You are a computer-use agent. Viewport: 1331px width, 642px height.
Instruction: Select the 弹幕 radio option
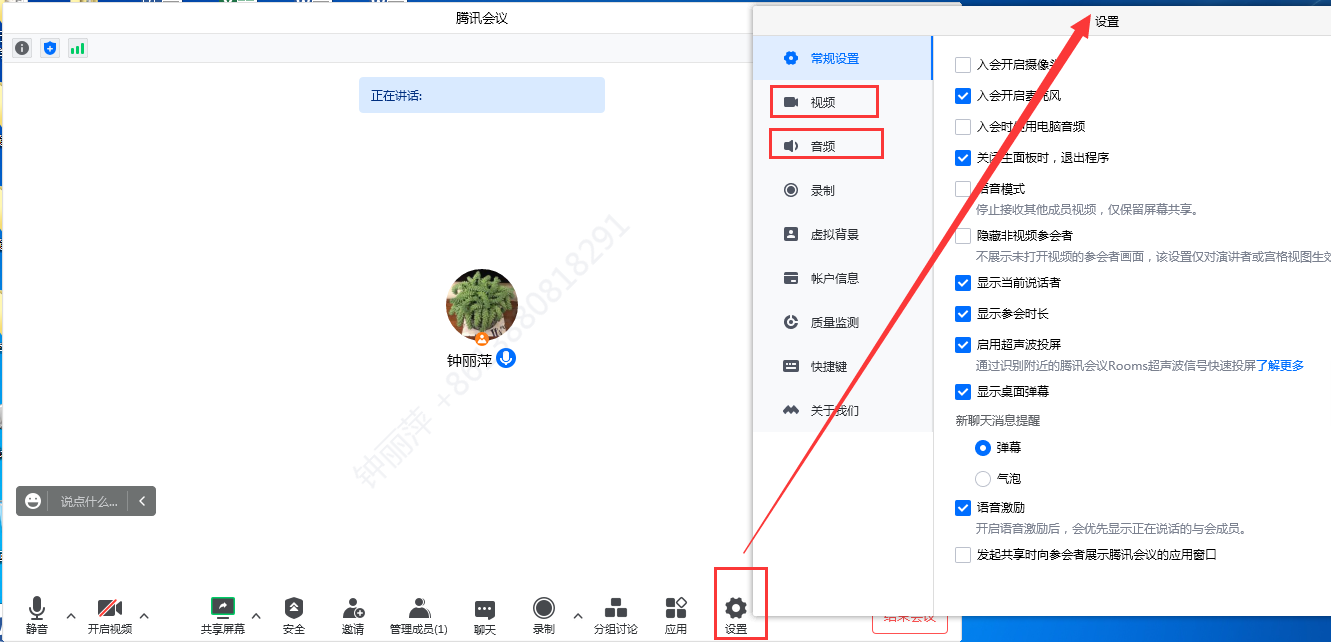pos(983,448)
